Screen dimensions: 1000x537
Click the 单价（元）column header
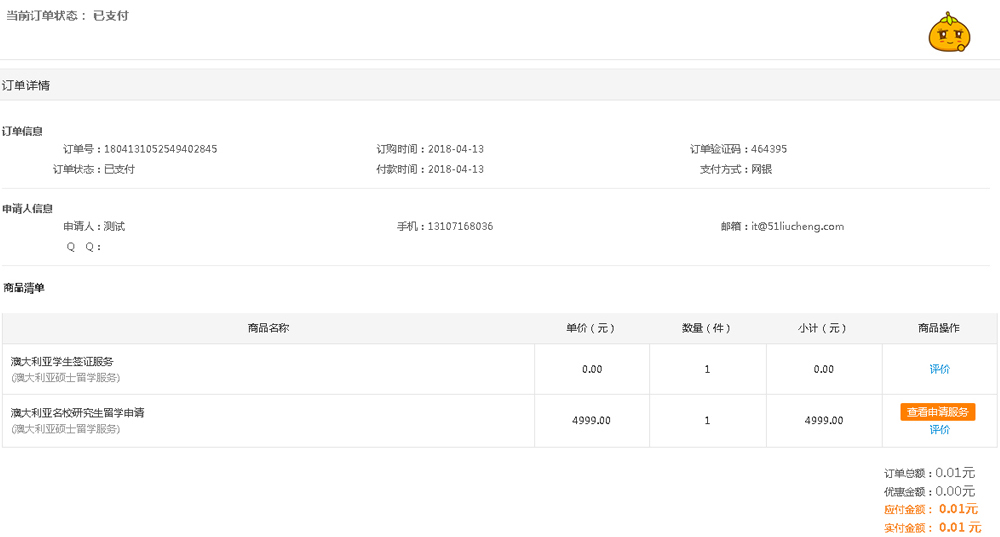(591, 328)
